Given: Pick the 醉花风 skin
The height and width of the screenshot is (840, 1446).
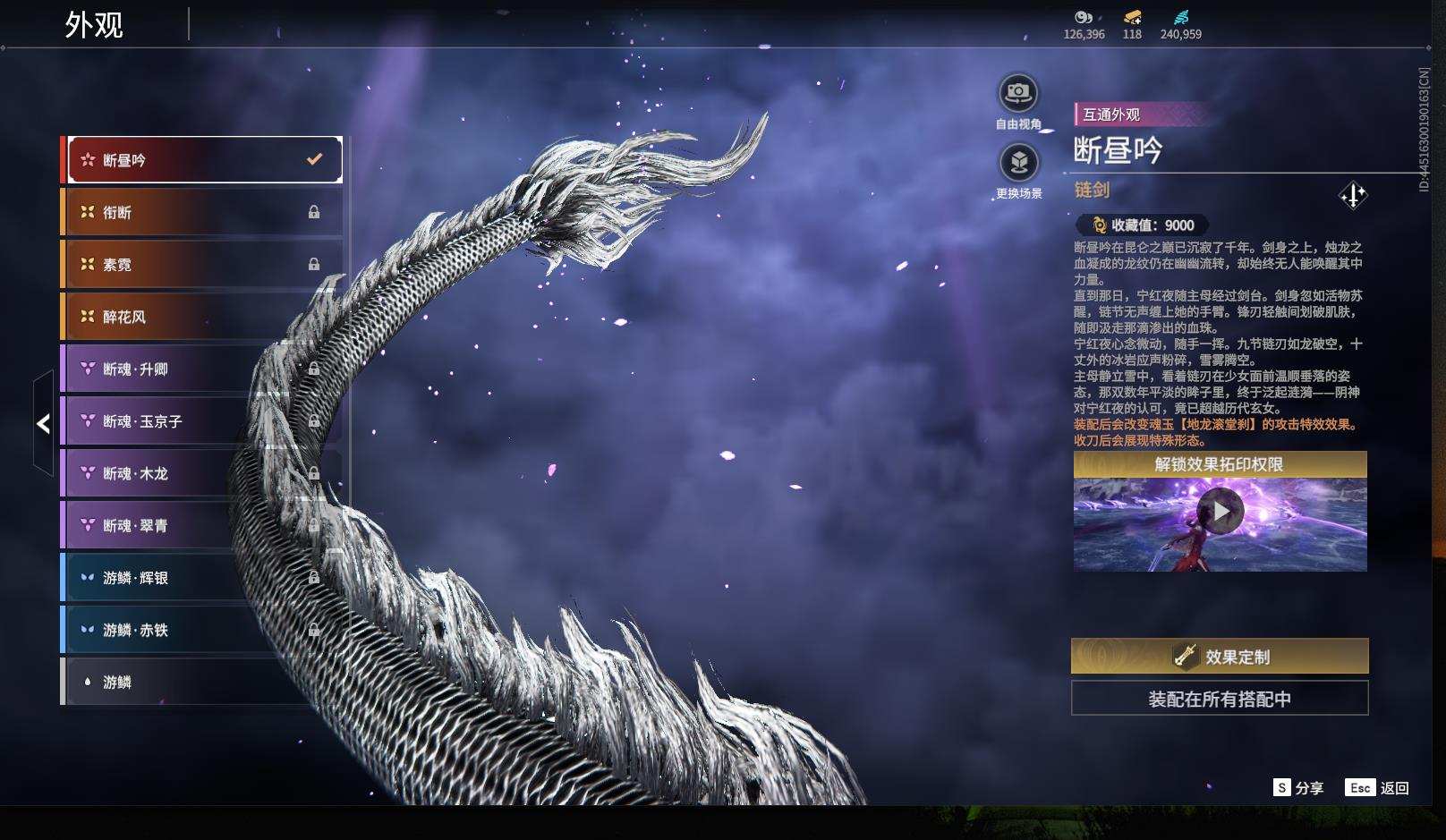Looking at the screenshot, I should point(202,317).
